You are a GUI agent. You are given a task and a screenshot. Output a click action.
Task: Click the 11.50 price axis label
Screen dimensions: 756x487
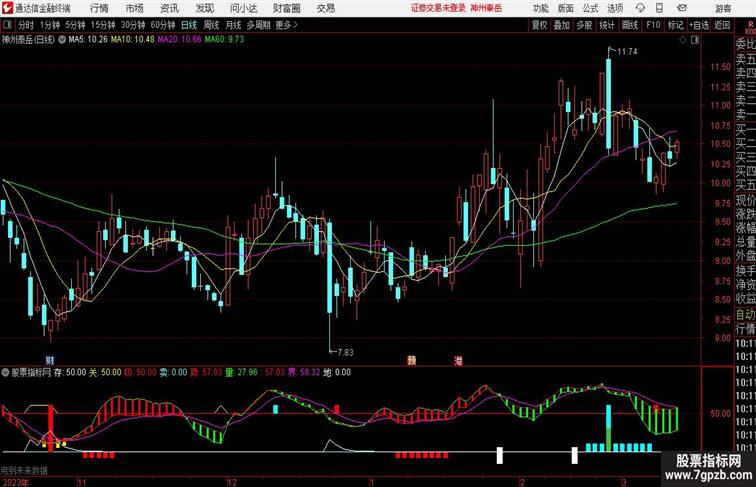point(720,67)
